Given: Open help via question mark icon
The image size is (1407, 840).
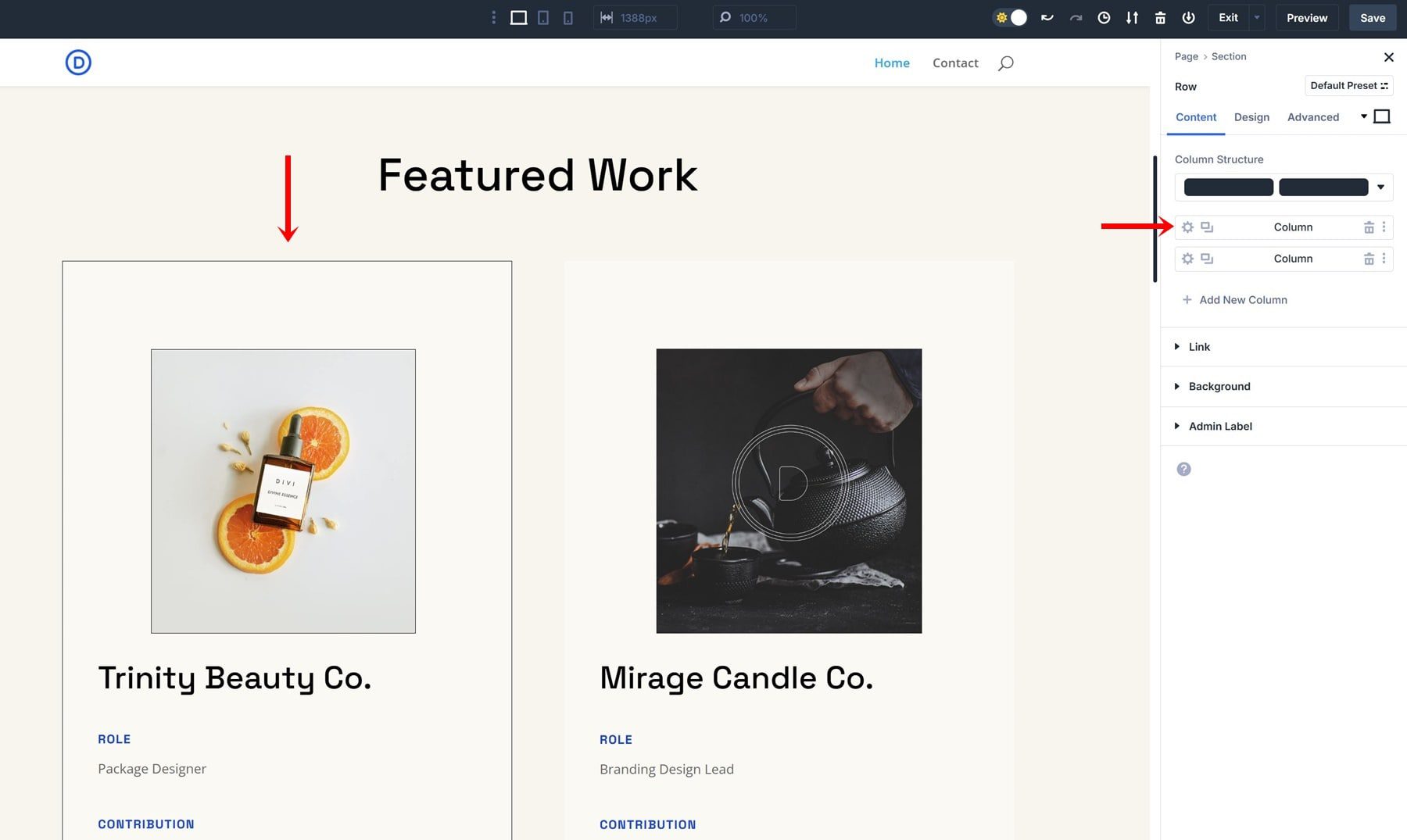Looking at the screenshot, I should [1183, 469].
